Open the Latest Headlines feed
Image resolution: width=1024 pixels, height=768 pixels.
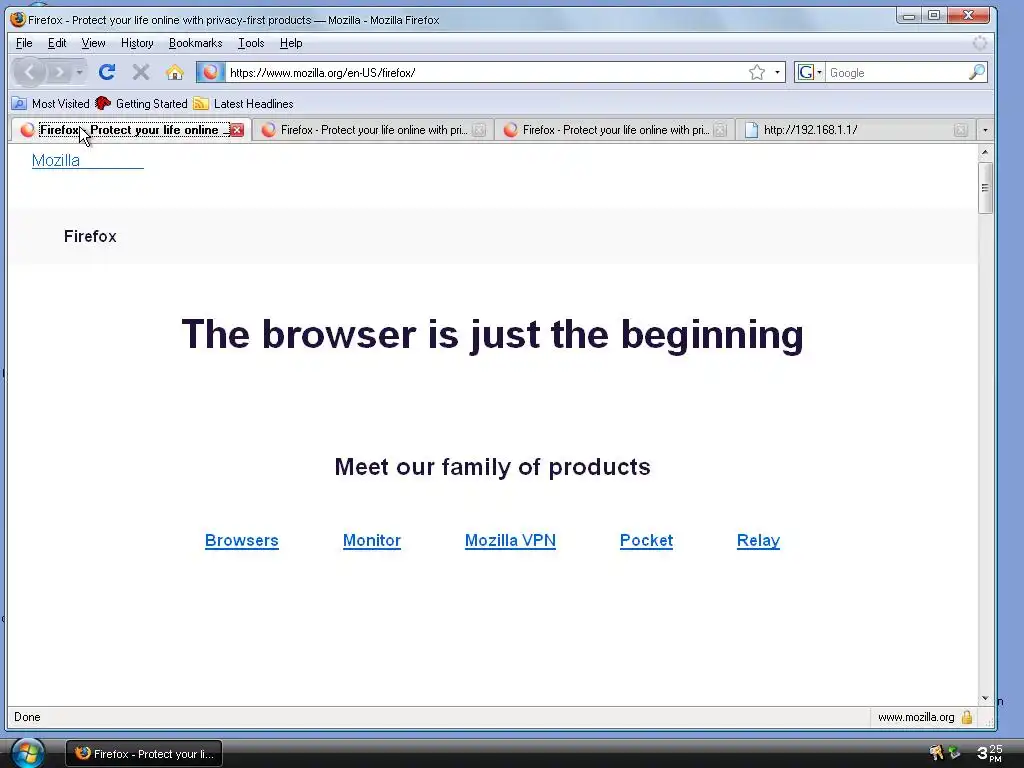[244, 104]
